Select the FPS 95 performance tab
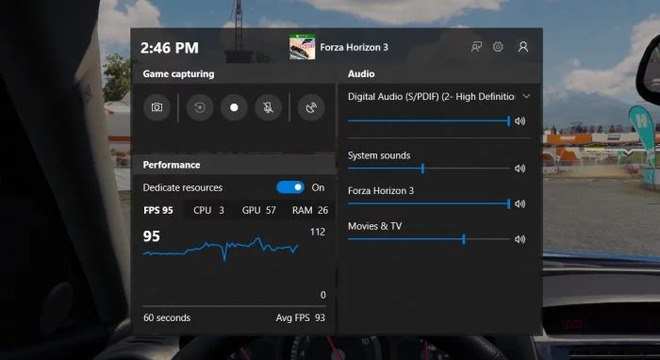 click(x=158, y=210)
